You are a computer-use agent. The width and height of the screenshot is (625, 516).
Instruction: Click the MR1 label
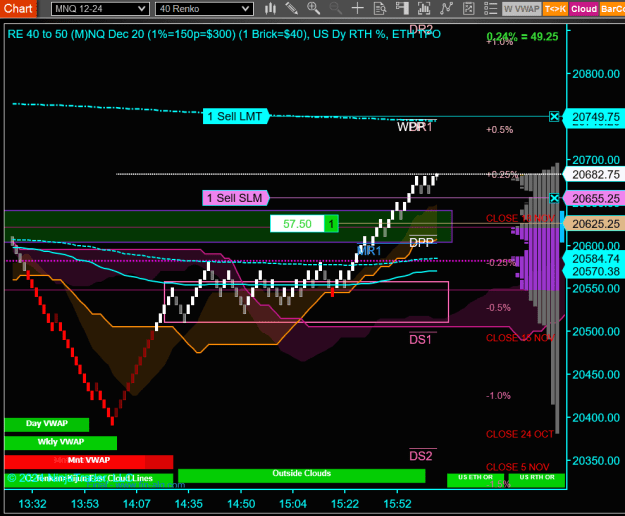pyautogui.click(x=369, y=251)
